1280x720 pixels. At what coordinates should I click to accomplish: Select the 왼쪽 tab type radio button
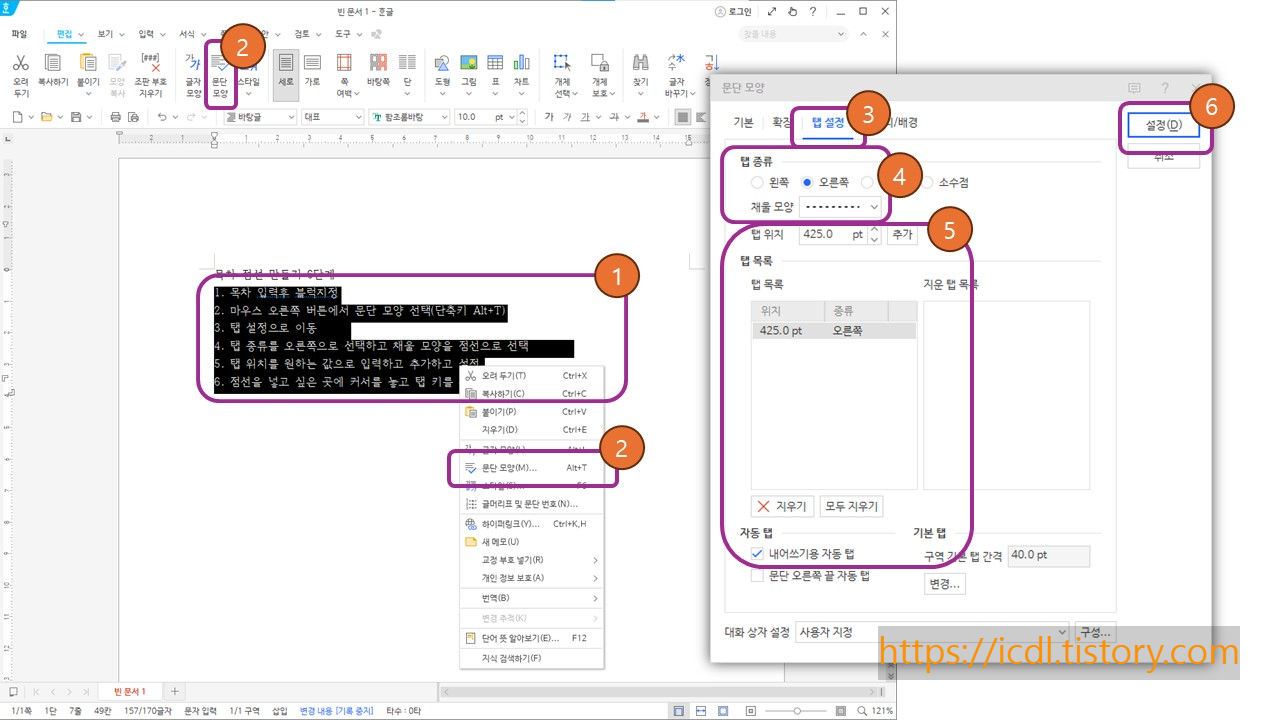[757, 182]
